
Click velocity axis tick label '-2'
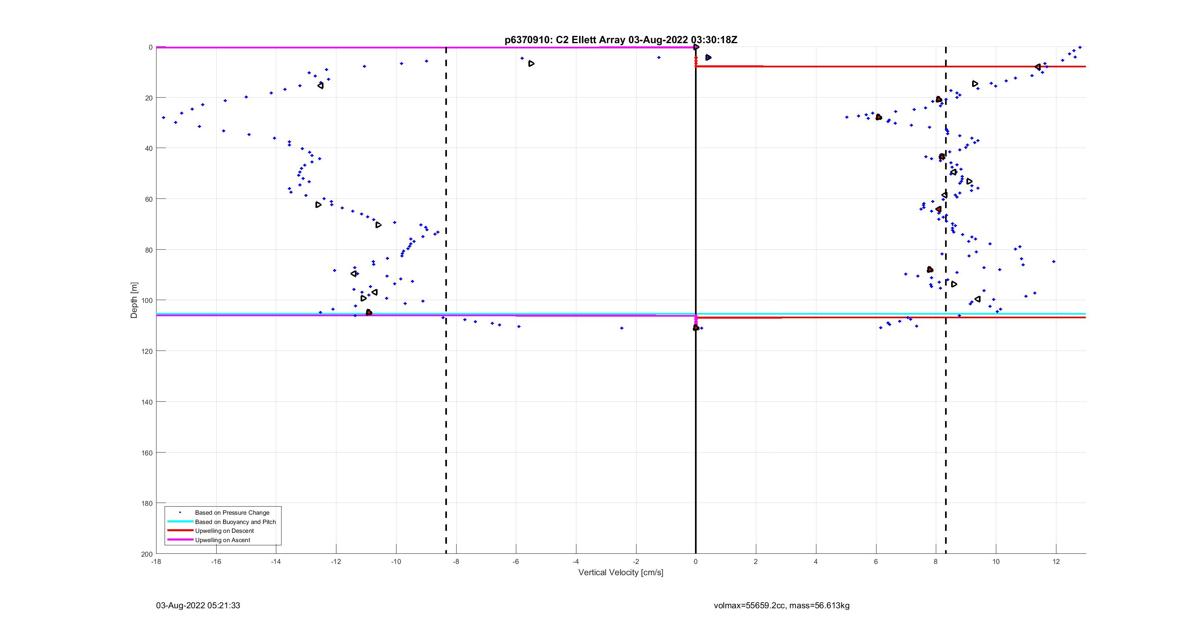click(x=636, y=562)
